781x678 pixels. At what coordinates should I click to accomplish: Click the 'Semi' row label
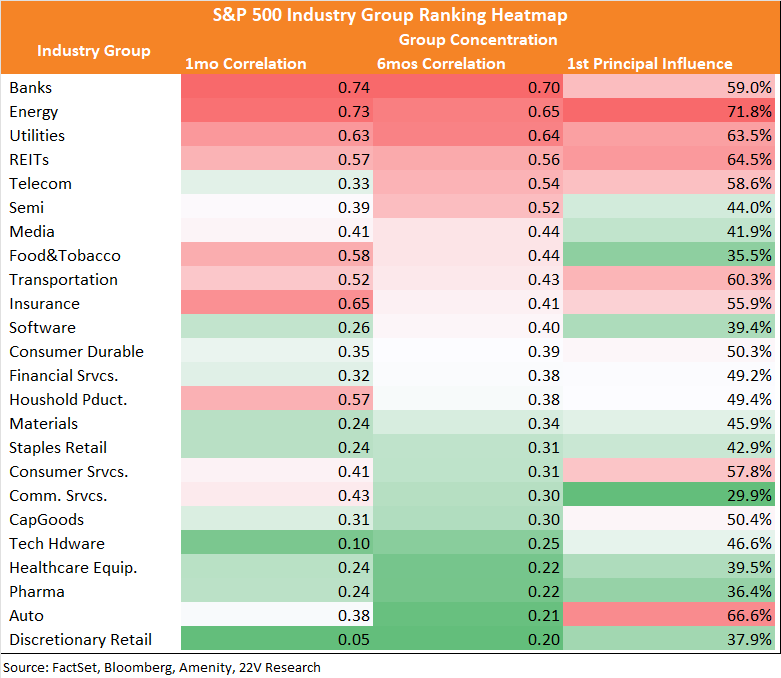tap(26, 208)
